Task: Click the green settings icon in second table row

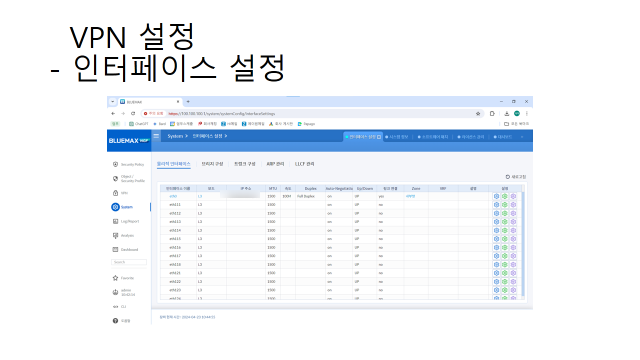Action: point(505,205)
